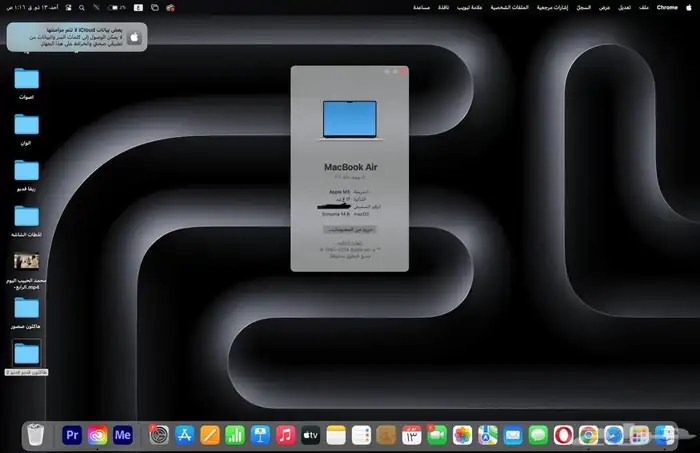Viewport: 700px width, 453px height.
Task: Select the اصوات folder on the desktop
Action: tap(26, 77)
